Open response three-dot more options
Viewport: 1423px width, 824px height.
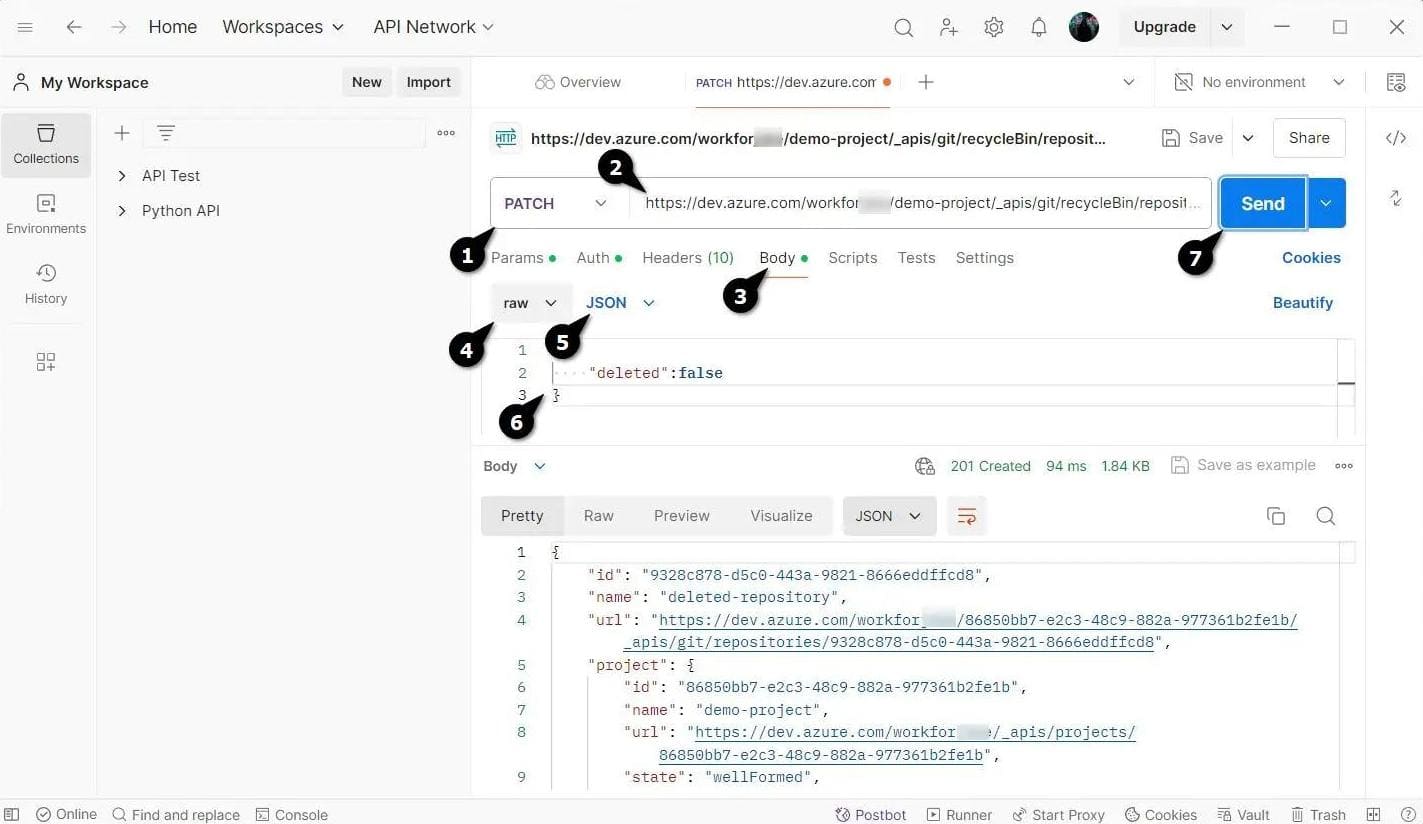(1344, 466)
